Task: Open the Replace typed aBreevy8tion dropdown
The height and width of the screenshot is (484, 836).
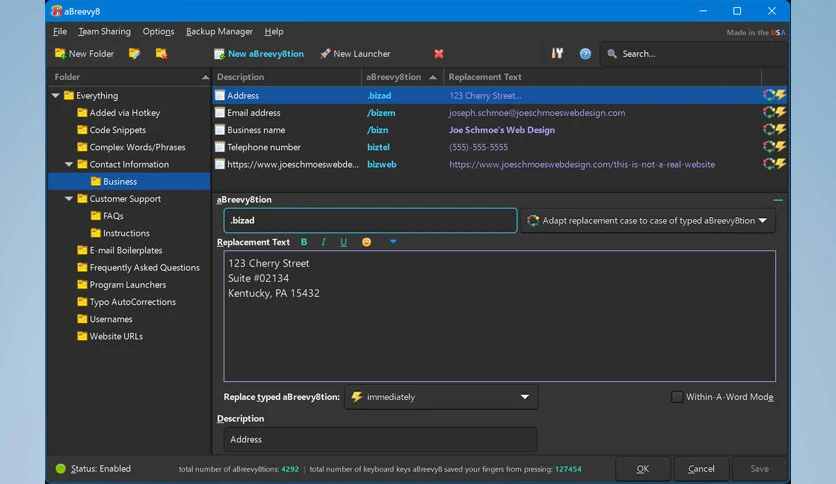Action: [x=441, y=397]
